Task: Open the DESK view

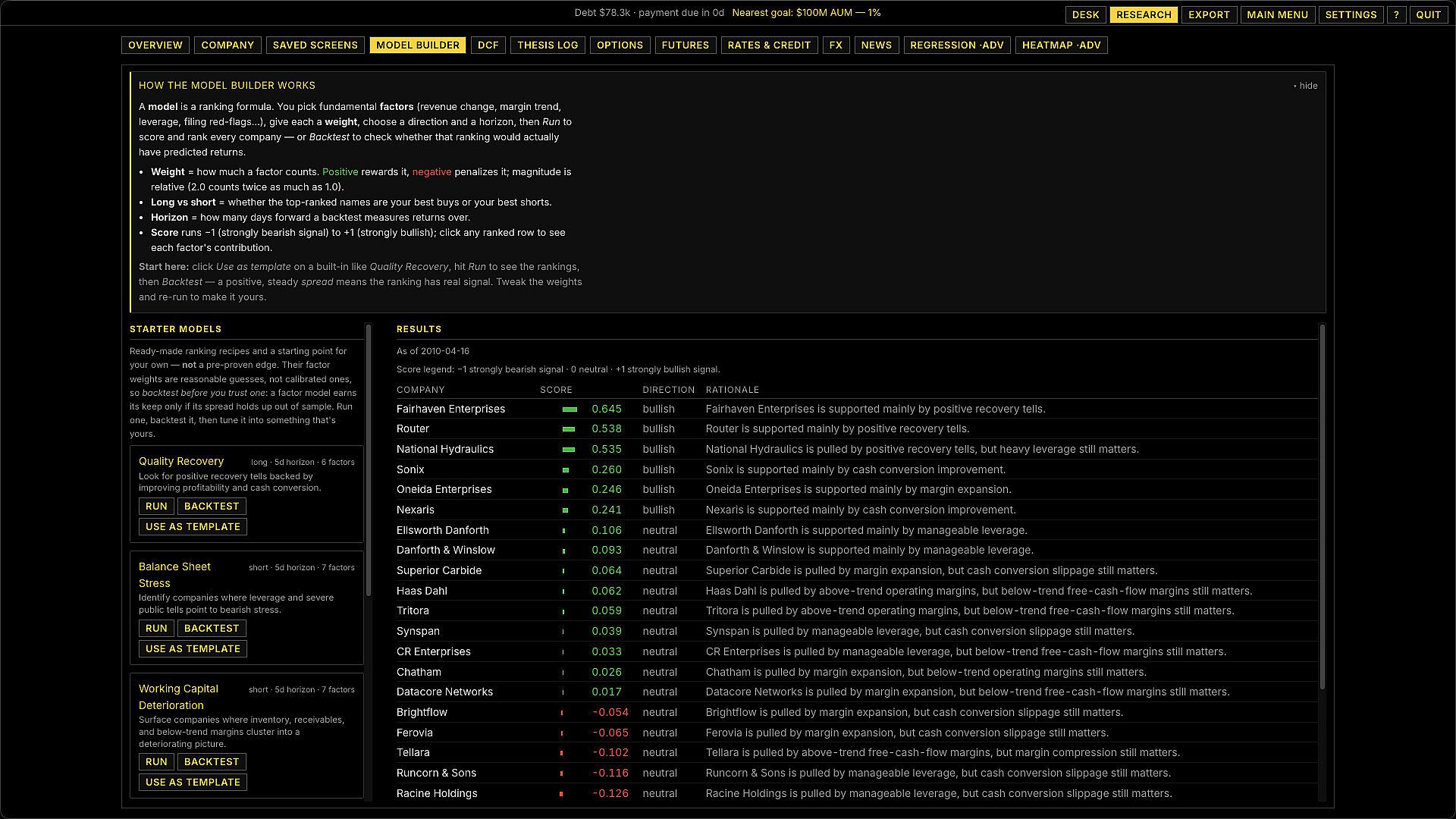Action: (1085, 14)
